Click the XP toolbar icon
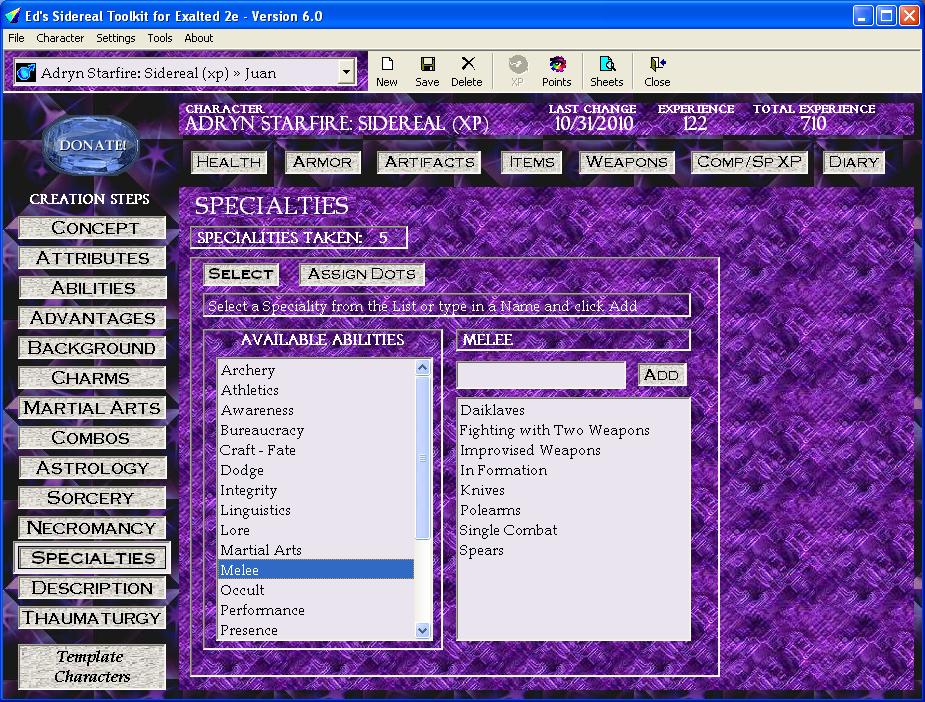 (x=517, y=72)
